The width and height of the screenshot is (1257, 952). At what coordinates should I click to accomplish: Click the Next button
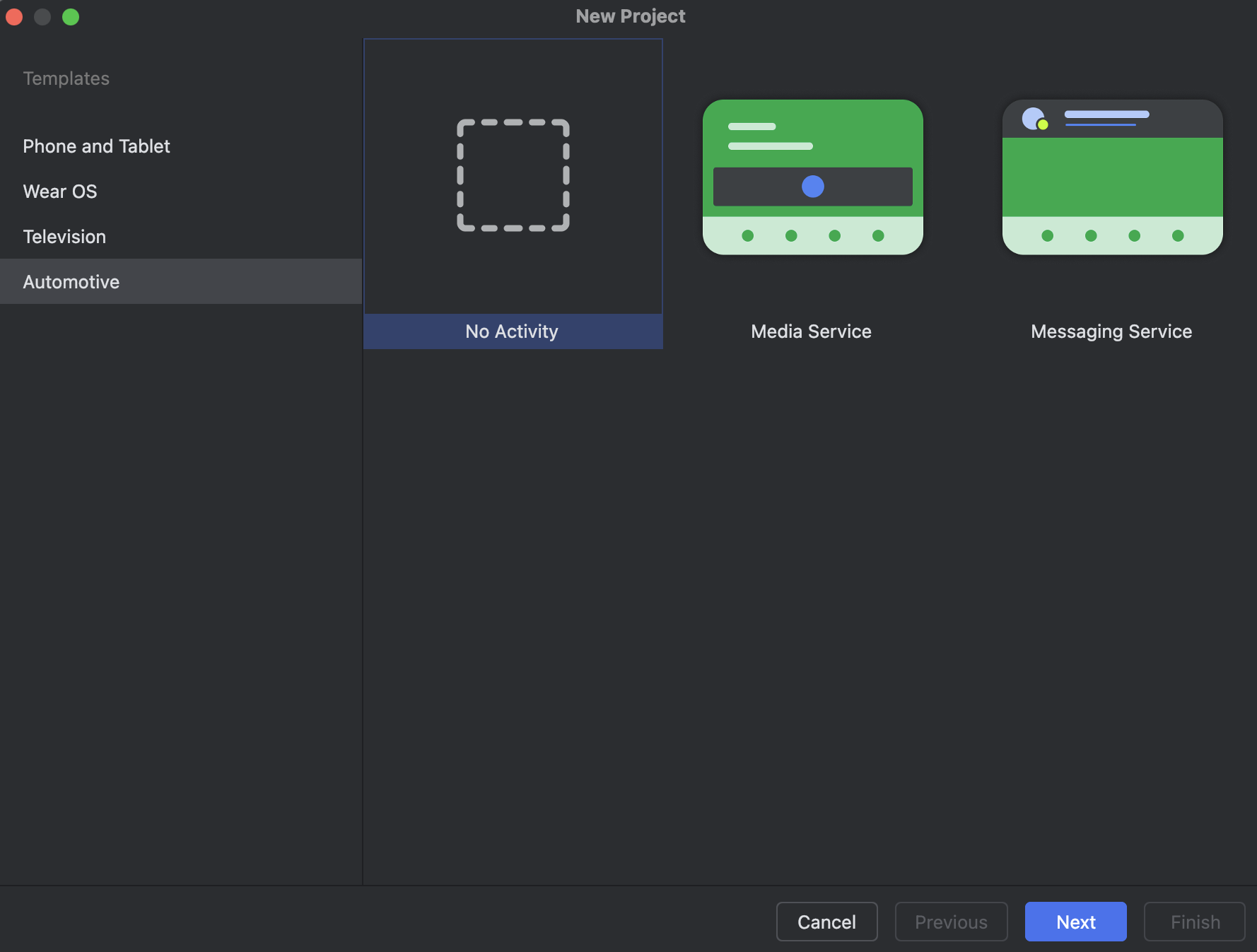1075,922
